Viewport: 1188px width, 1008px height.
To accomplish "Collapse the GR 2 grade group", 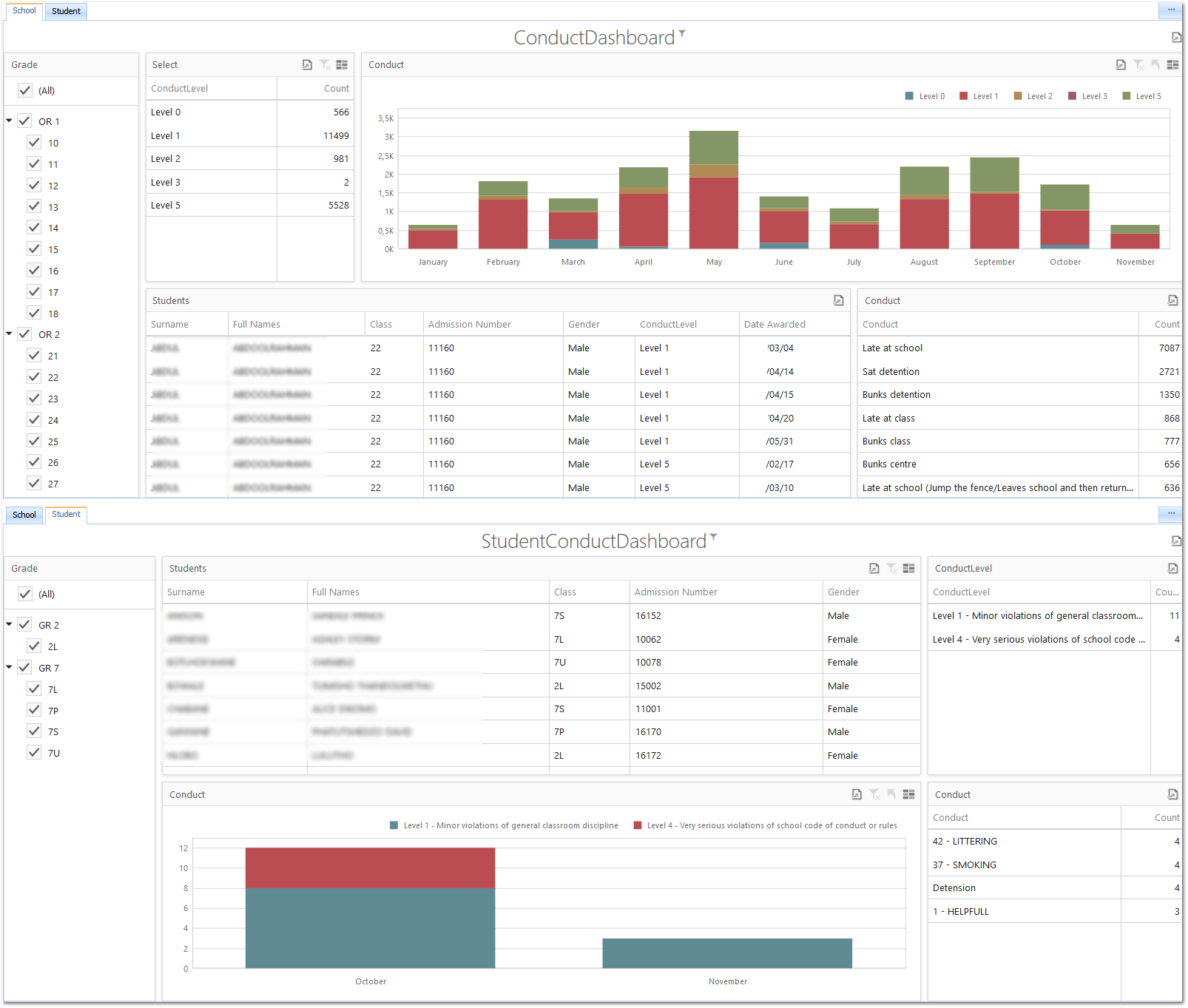I will click(x=9, y=624).
